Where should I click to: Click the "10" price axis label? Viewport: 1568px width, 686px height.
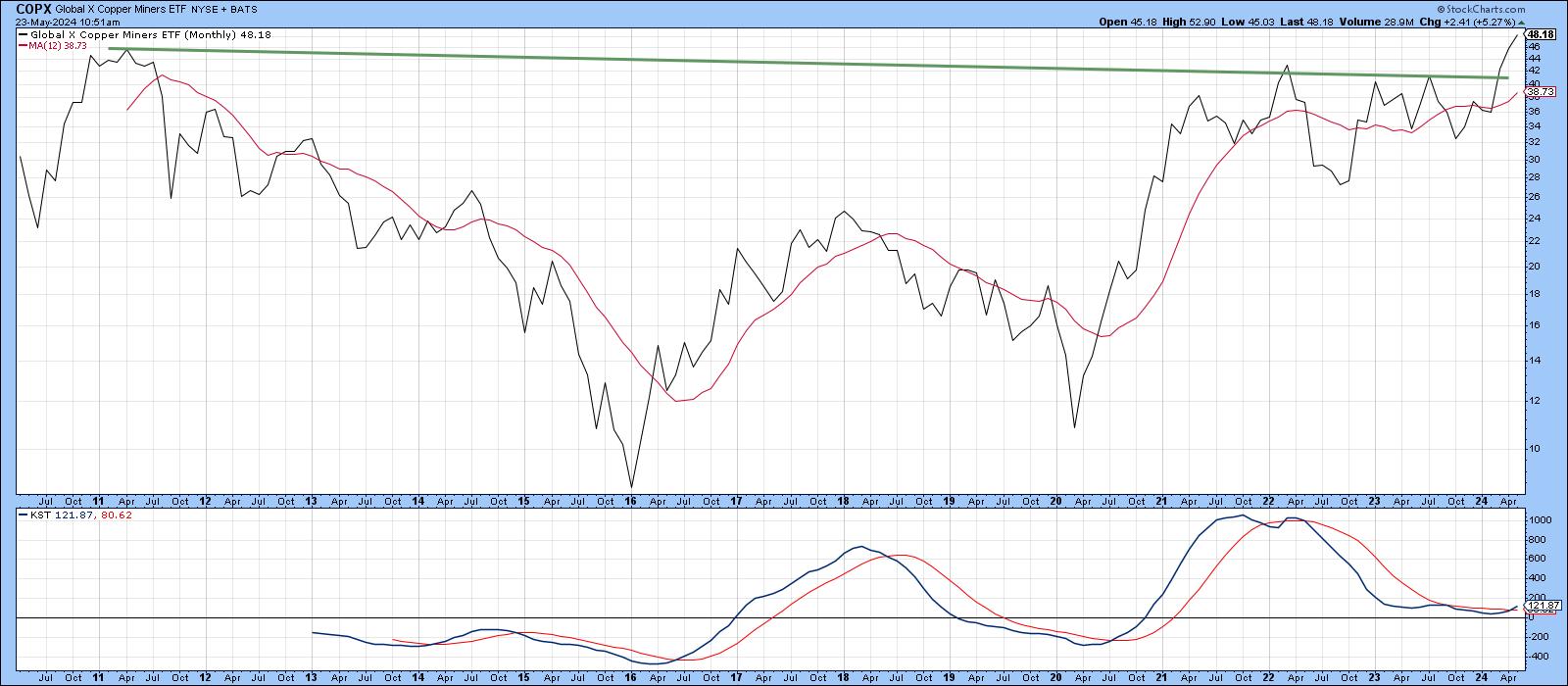pos(1533,449)
